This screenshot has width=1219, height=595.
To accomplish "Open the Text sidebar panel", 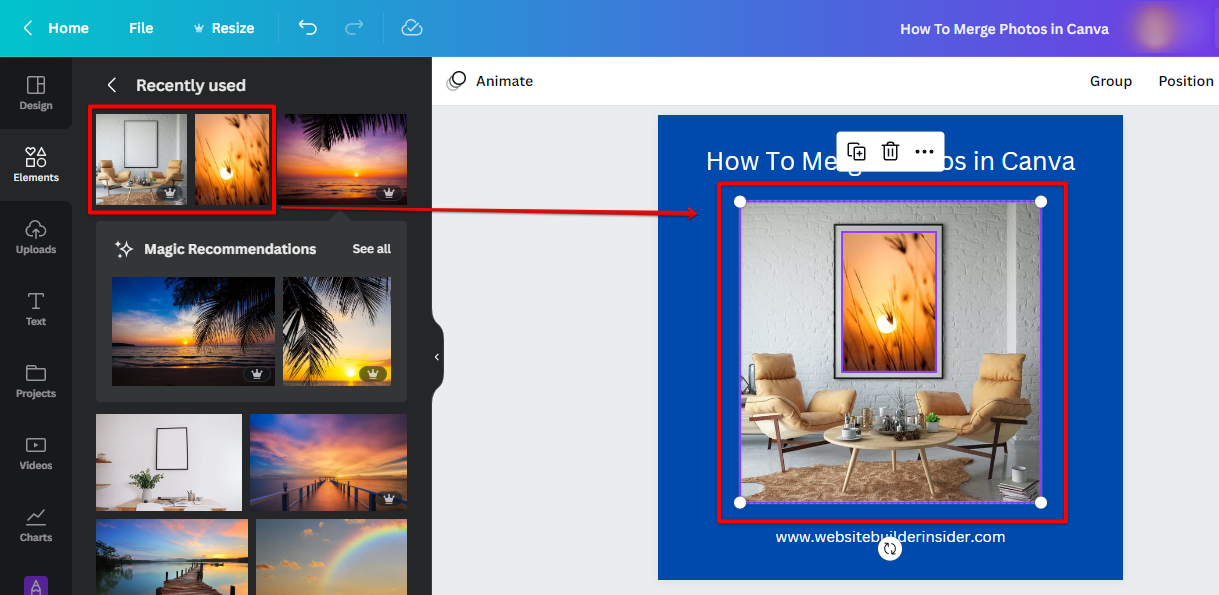I will [36, 309].
